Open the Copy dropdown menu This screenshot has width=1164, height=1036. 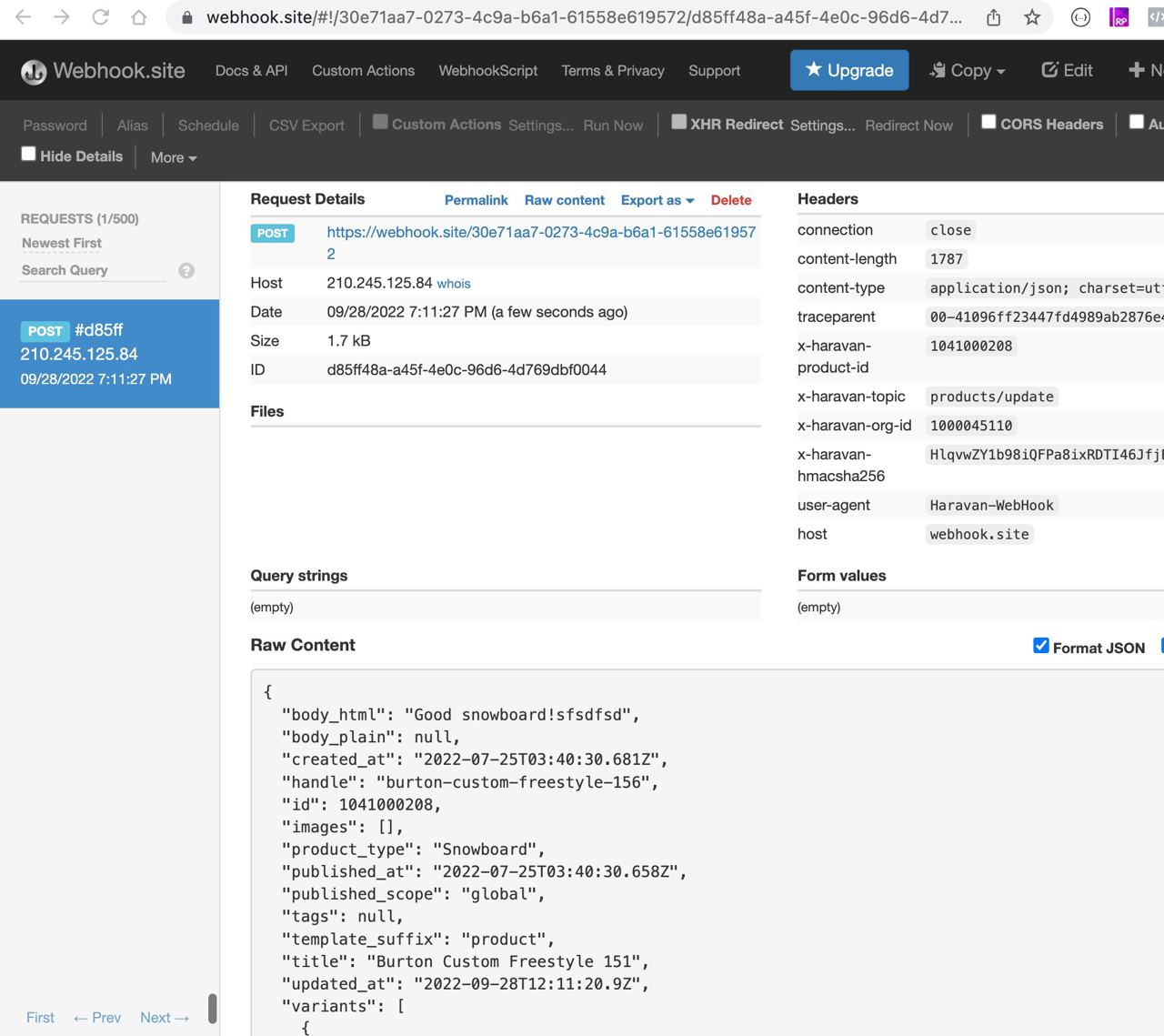(x=968, y=71)
